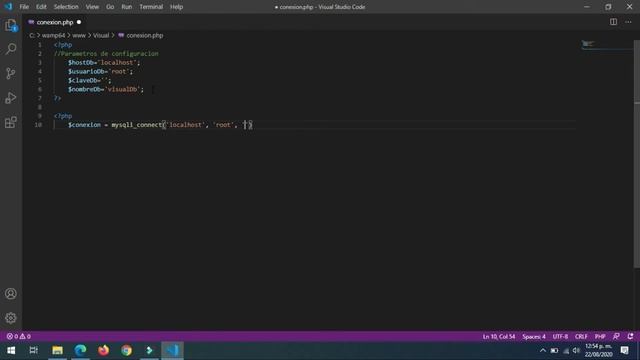Launch Firefox from the taskbar
This screenshot has height=360, width=640.
103,351
